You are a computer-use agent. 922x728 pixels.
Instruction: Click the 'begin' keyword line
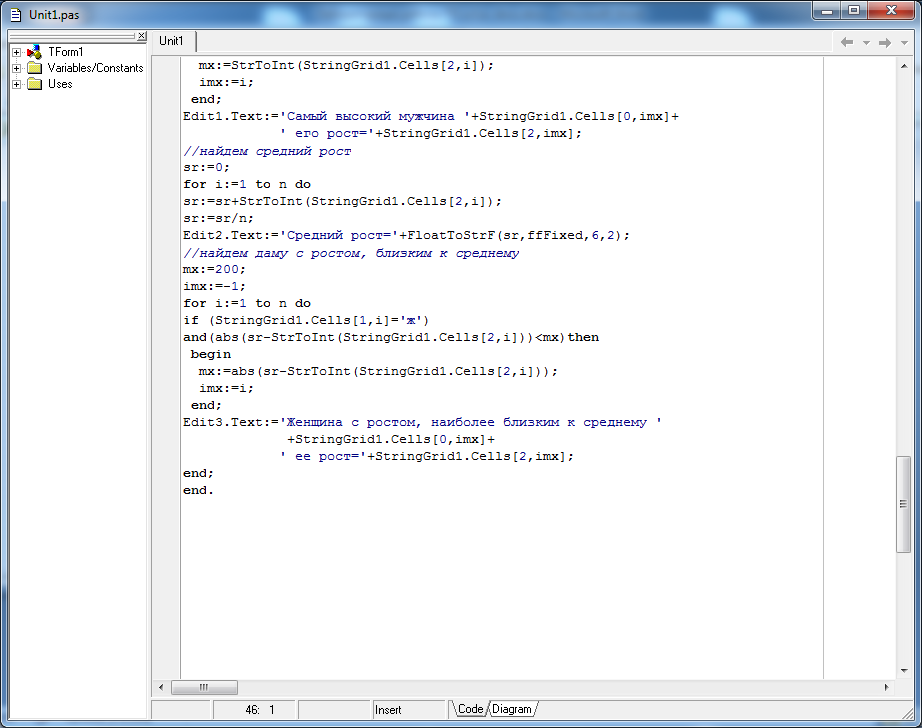211,355
